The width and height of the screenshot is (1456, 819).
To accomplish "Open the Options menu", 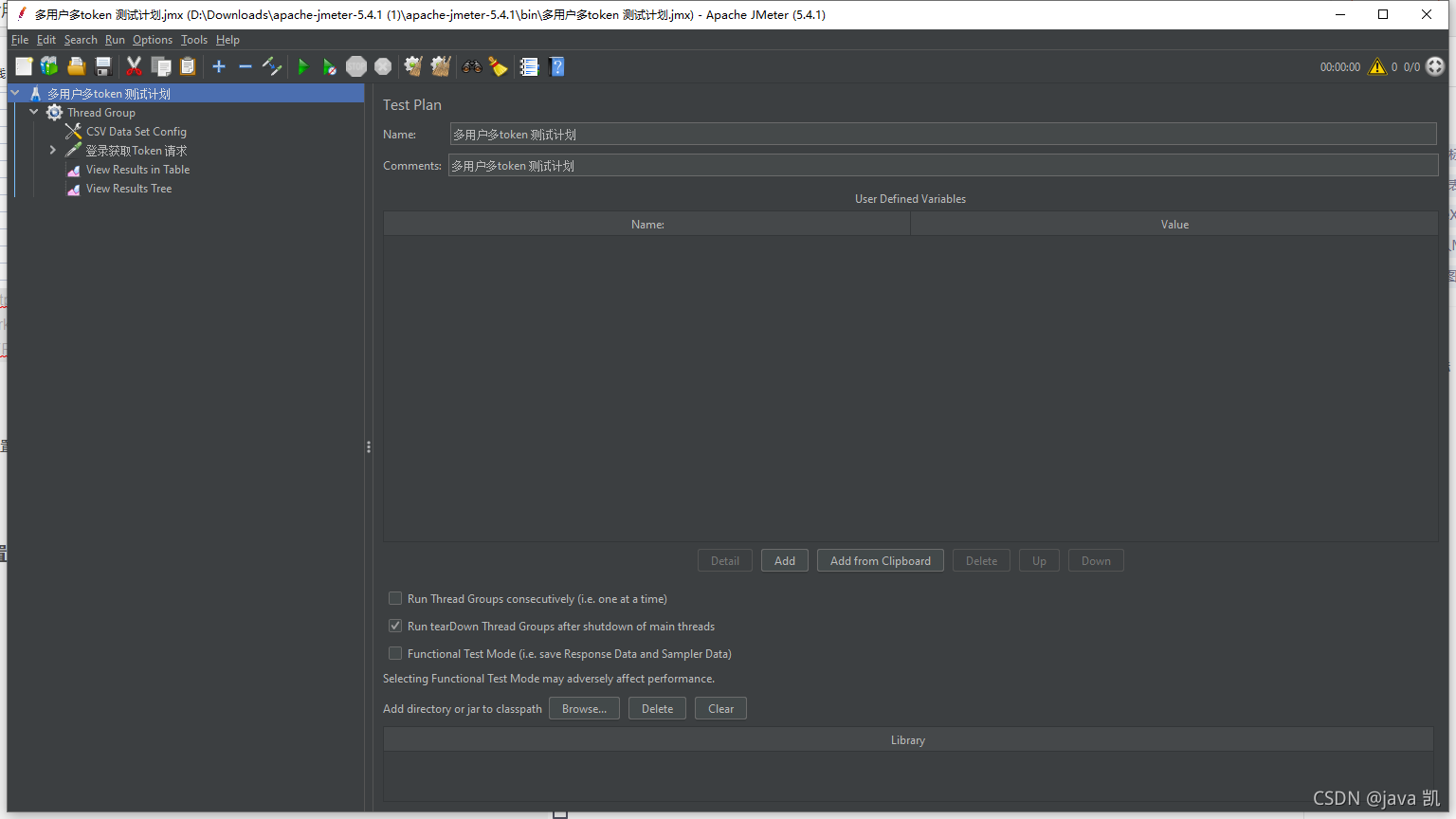I will [x=153, y=40].
